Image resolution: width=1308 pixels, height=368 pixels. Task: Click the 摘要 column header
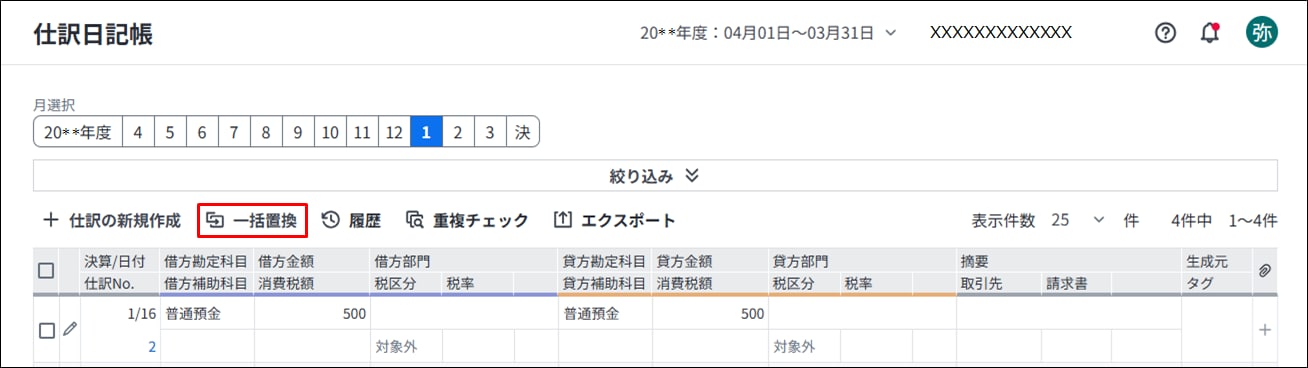[x=975, y=262]
